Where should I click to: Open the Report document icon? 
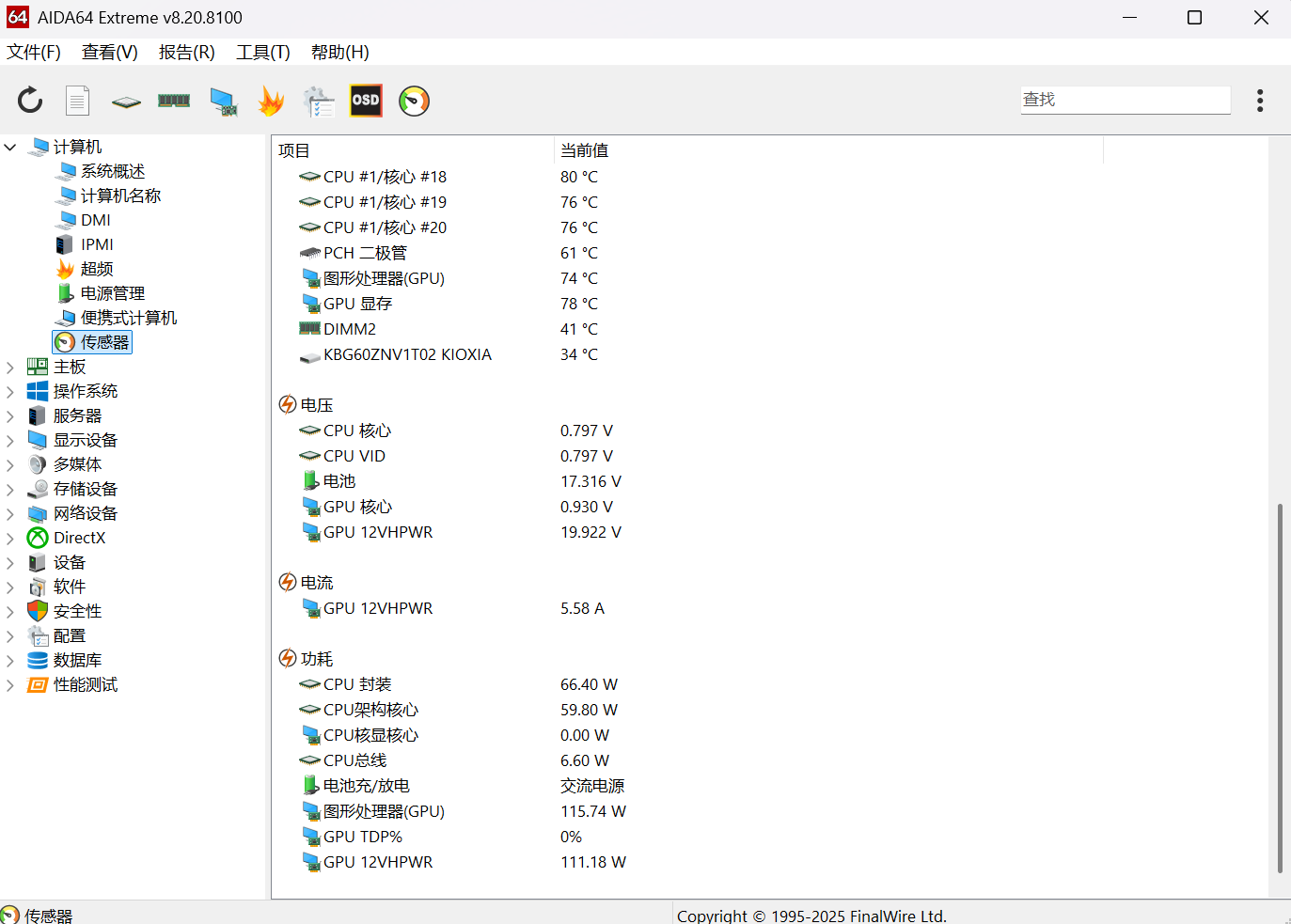tap(77, 101)
